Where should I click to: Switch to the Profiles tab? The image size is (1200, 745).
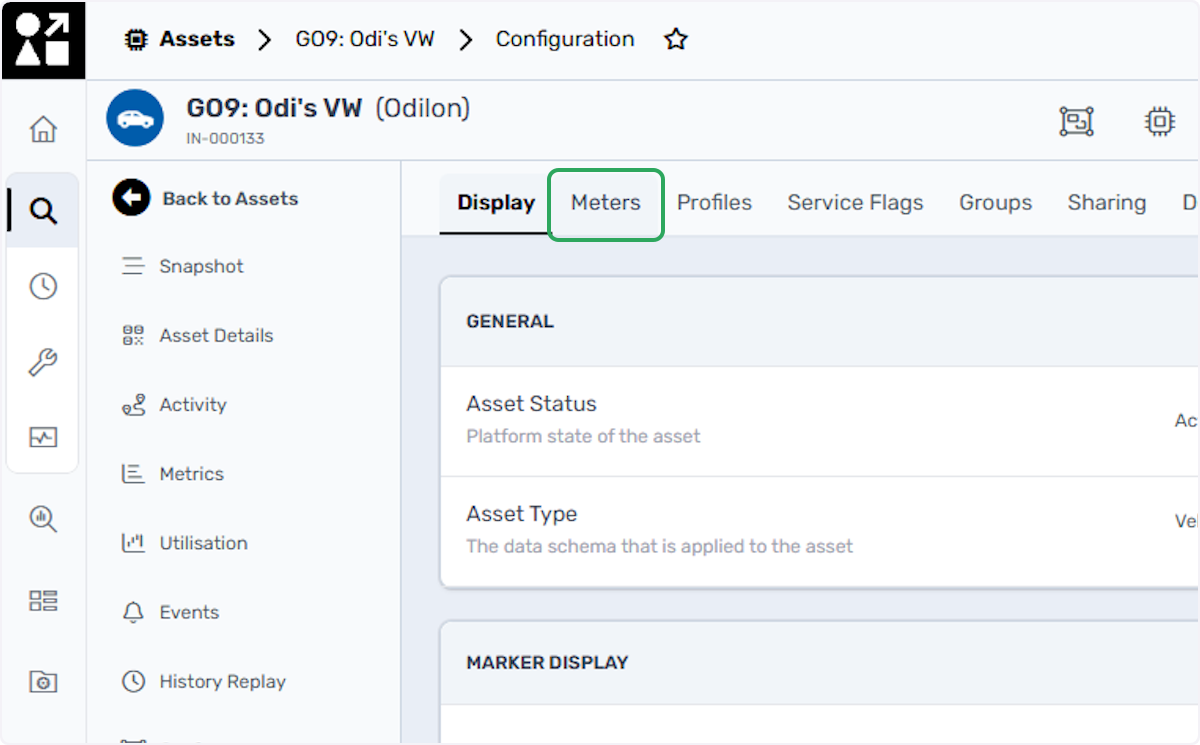click(714, 202)
